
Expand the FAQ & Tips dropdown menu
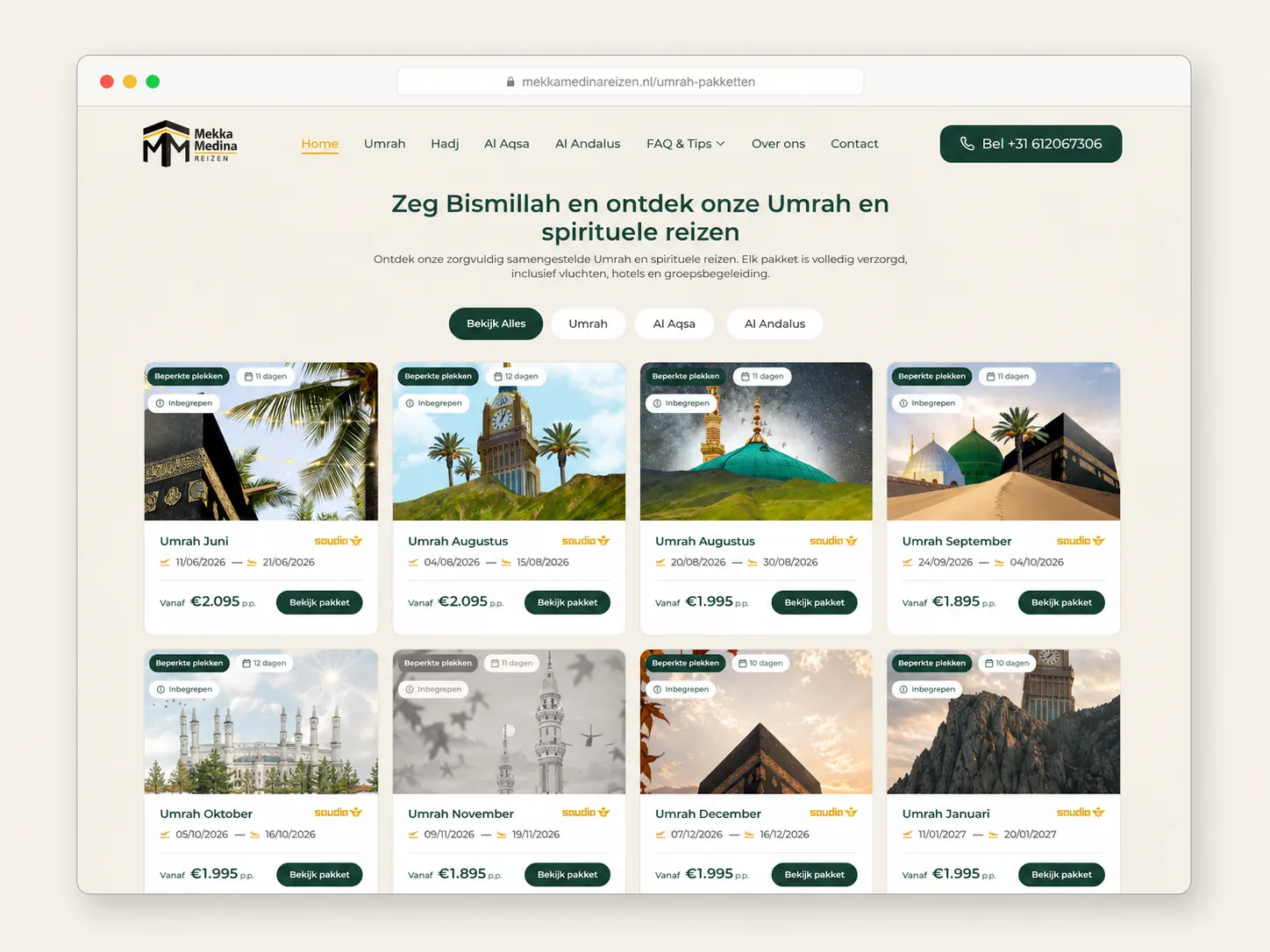686,144
